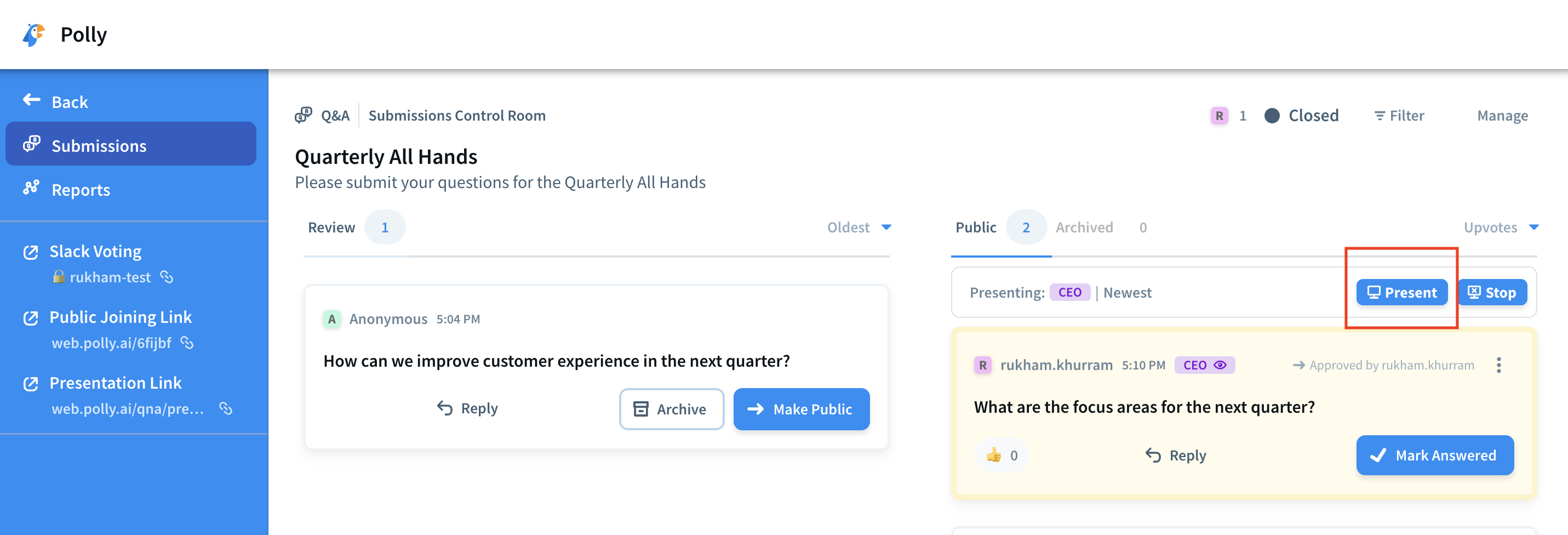The height and width of the screenshot is (535, 1568).
Task: Archive the customer experience question
Action: tap(671, 409)
